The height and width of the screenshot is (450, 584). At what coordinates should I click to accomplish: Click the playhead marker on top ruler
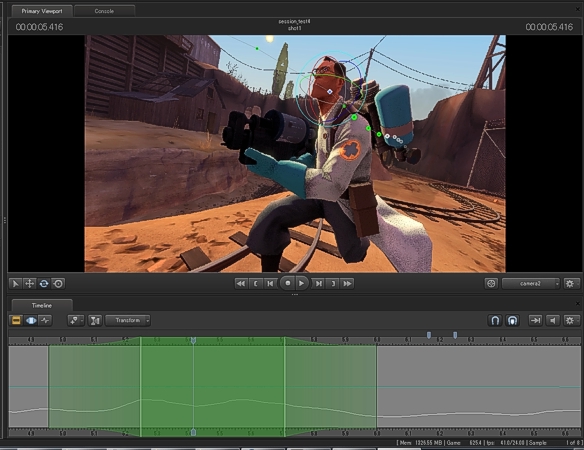tap(193, 340)
